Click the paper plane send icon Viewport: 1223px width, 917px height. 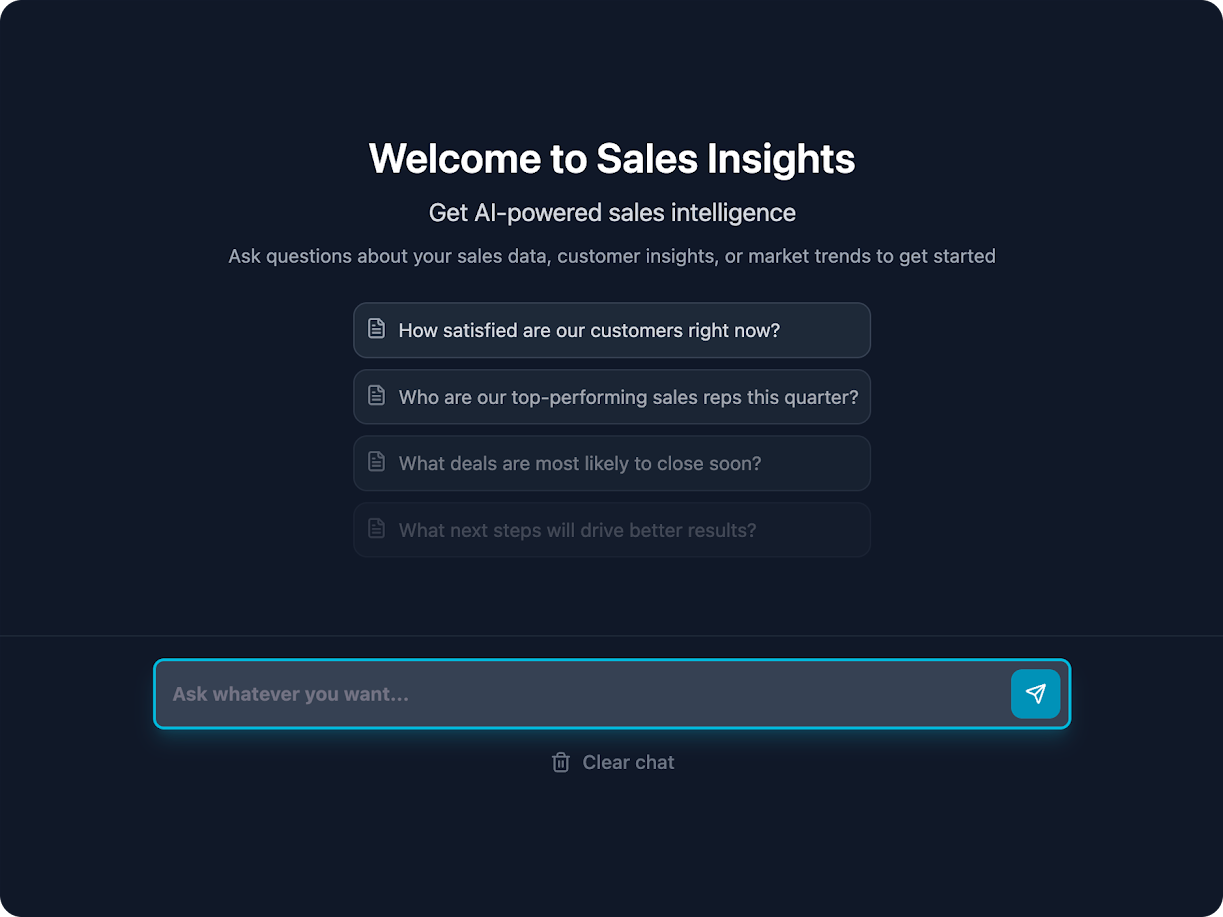click(1035, 694)
